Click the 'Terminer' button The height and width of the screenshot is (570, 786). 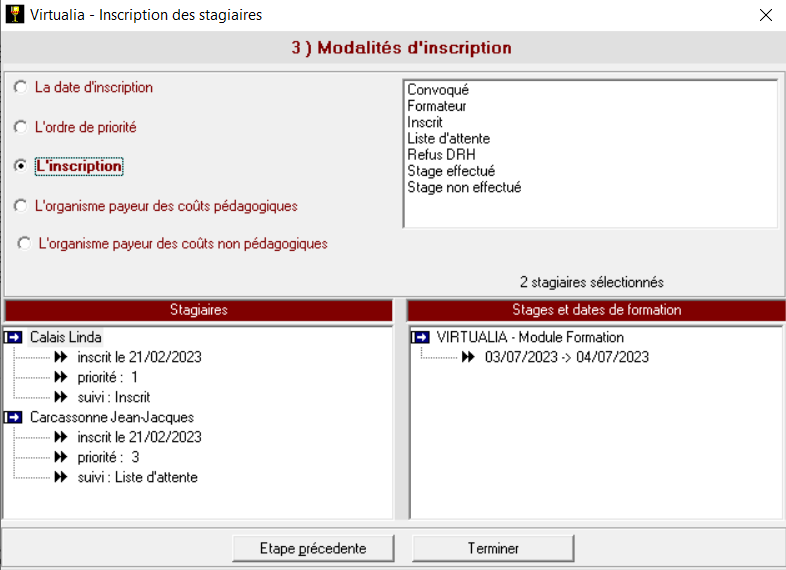[493, 548]
